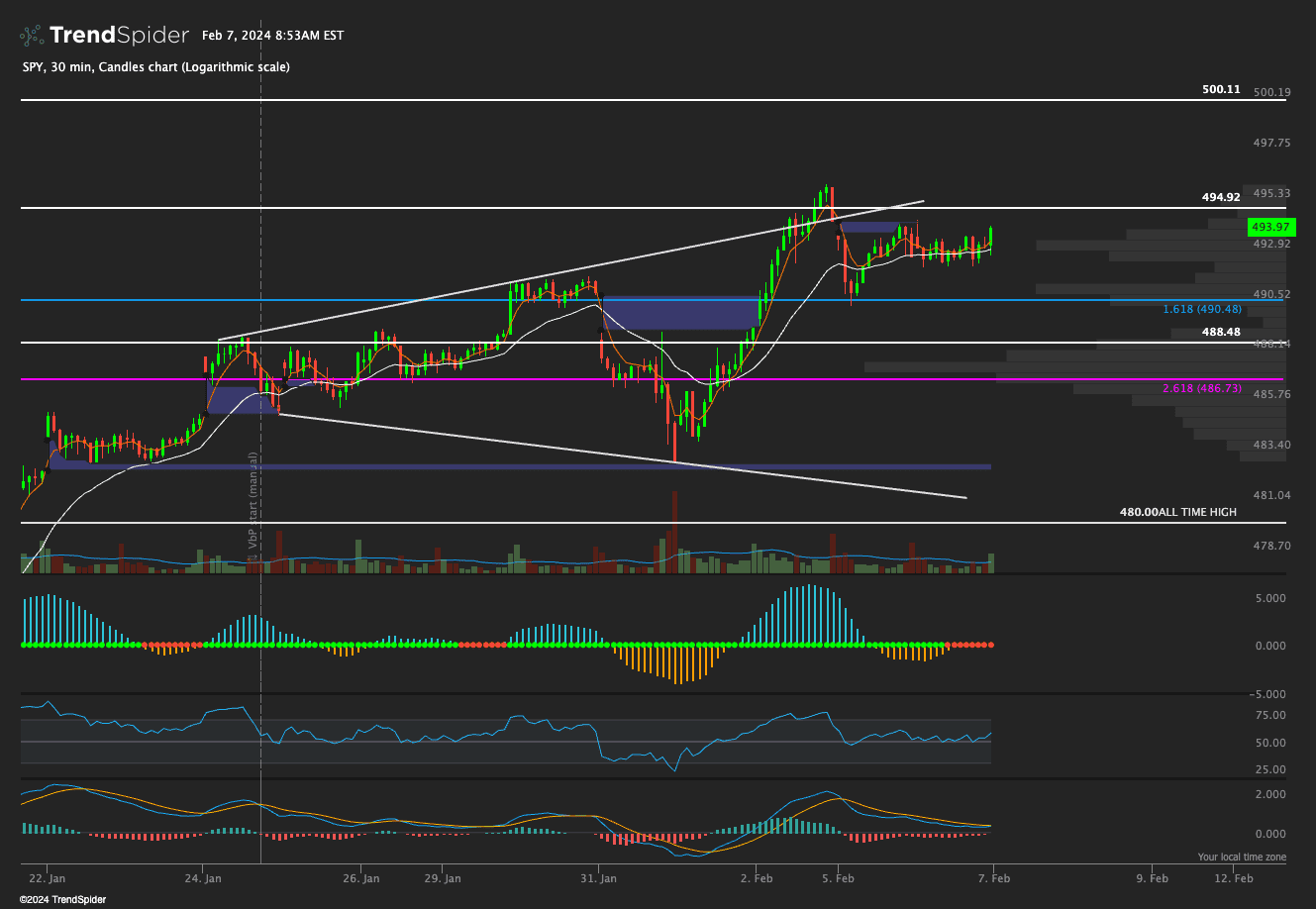
Task: Select the green current price tag 493.97
Action: coord(1270,227)
